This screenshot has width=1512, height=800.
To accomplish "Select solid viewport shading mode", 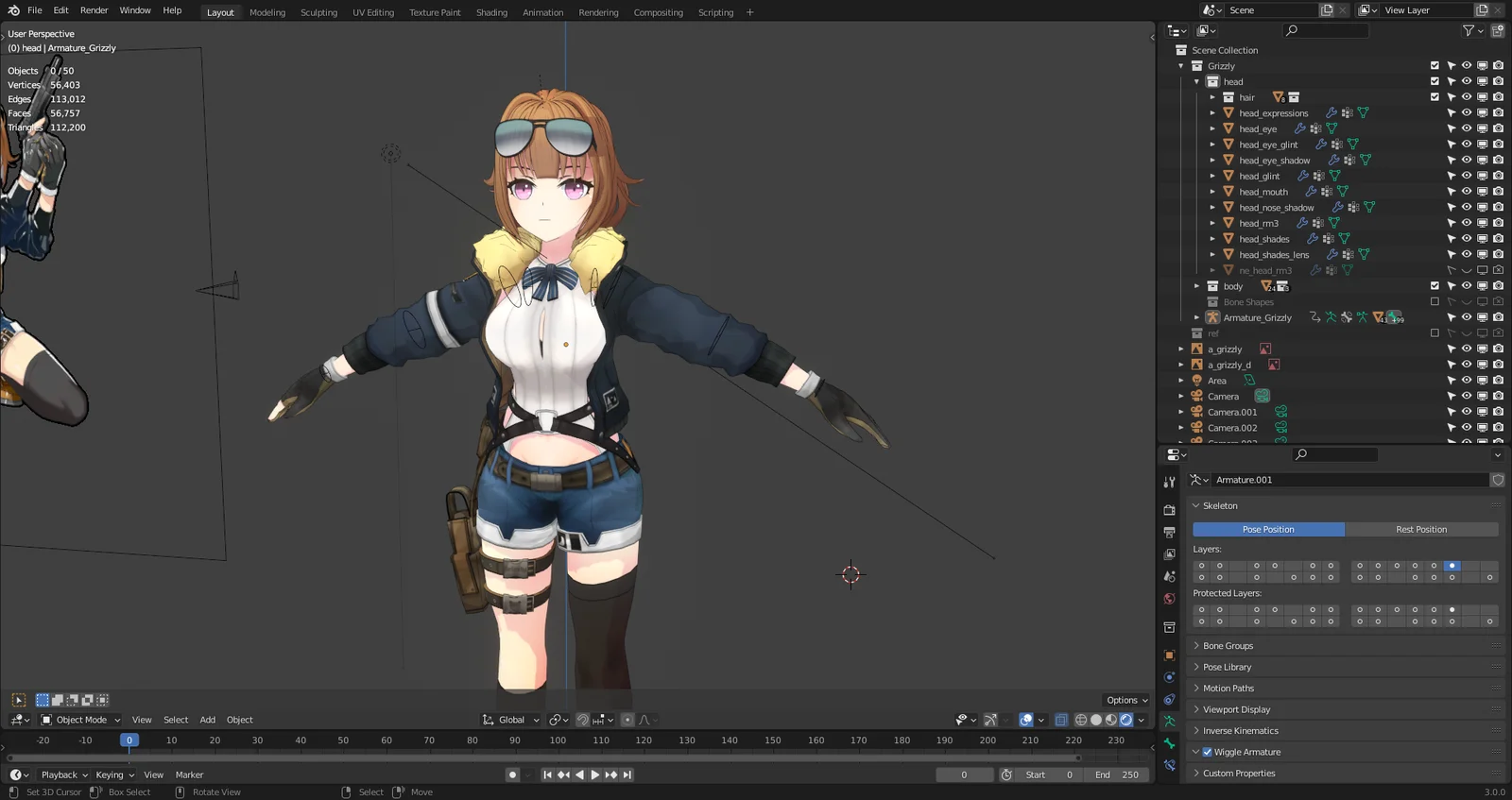I will pyautogui.click(x=1096, y=720).
